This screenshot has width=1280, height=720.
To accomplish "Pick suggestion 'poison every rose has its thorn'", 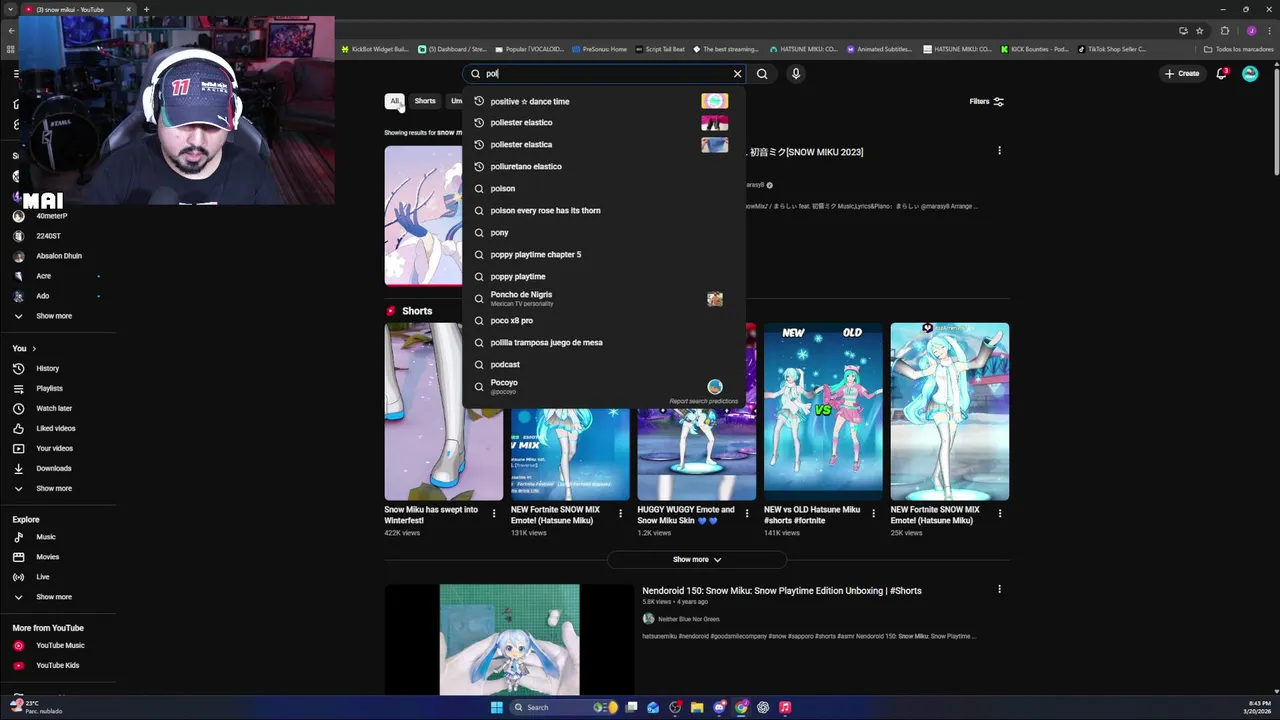I will 603,211.
